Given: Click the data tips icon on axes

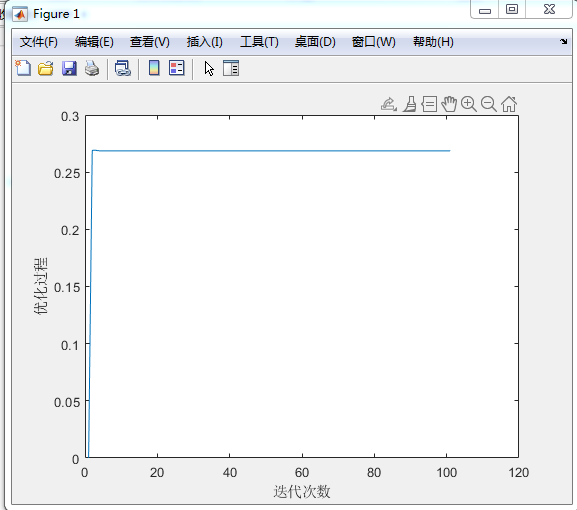Looking at the screenshot, I should 429,104.
